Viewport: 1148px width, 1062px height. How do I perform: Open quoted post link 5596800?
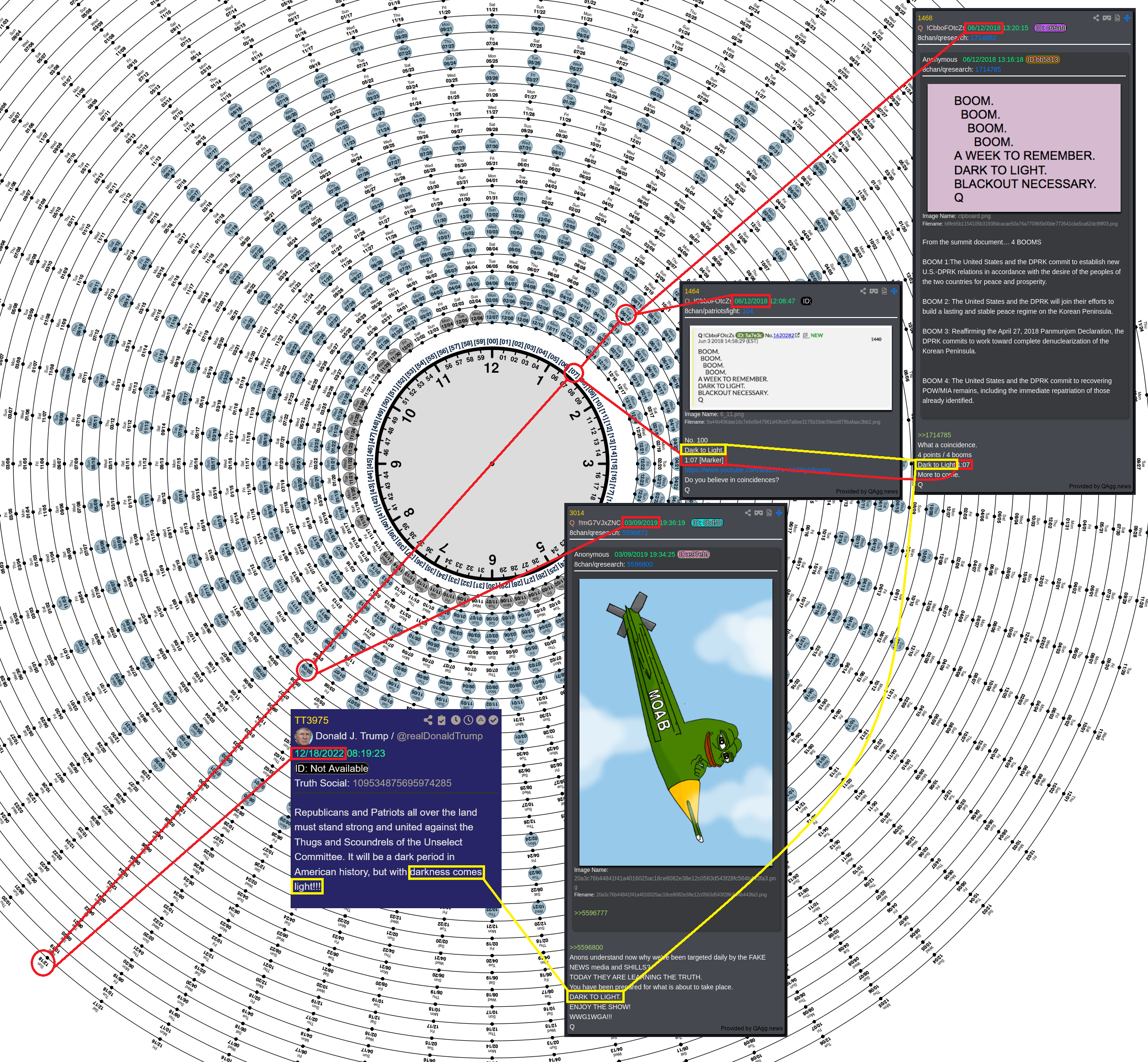coord(639,564)
